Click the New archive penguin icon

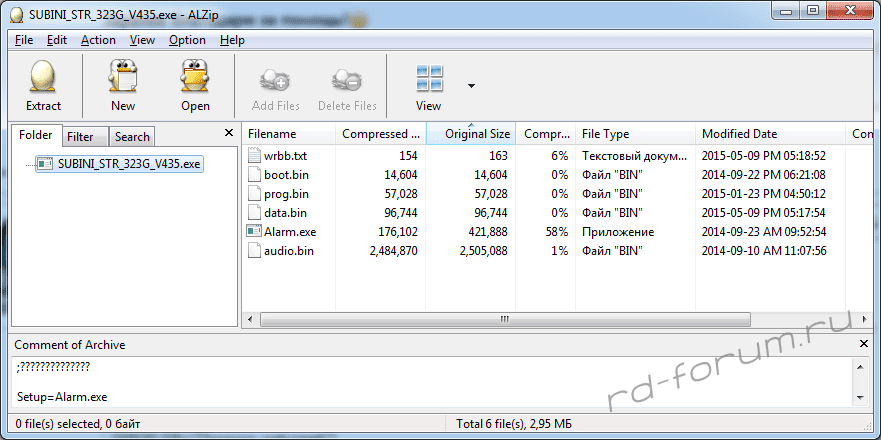click(123, 77)
